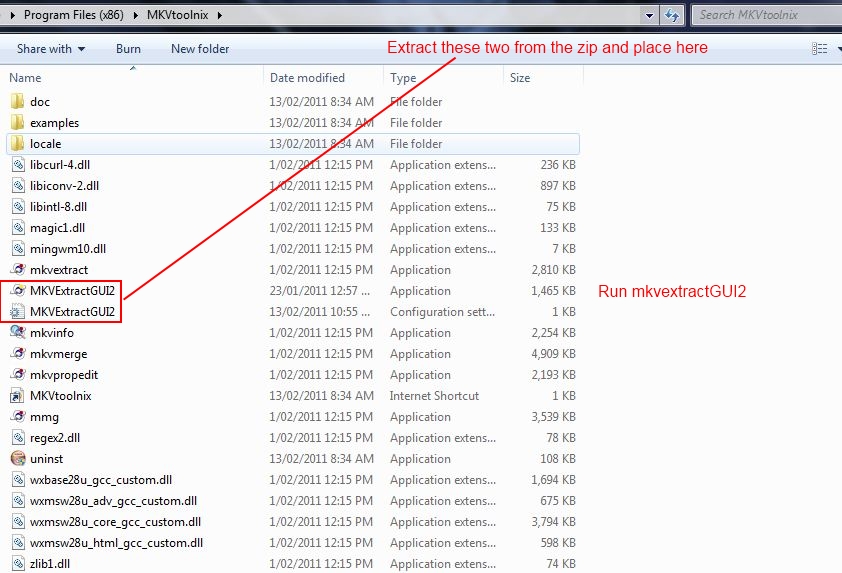Click the 23/01/2011 12:57 date cell
The image size is (842, 573).
pos(320,291)
